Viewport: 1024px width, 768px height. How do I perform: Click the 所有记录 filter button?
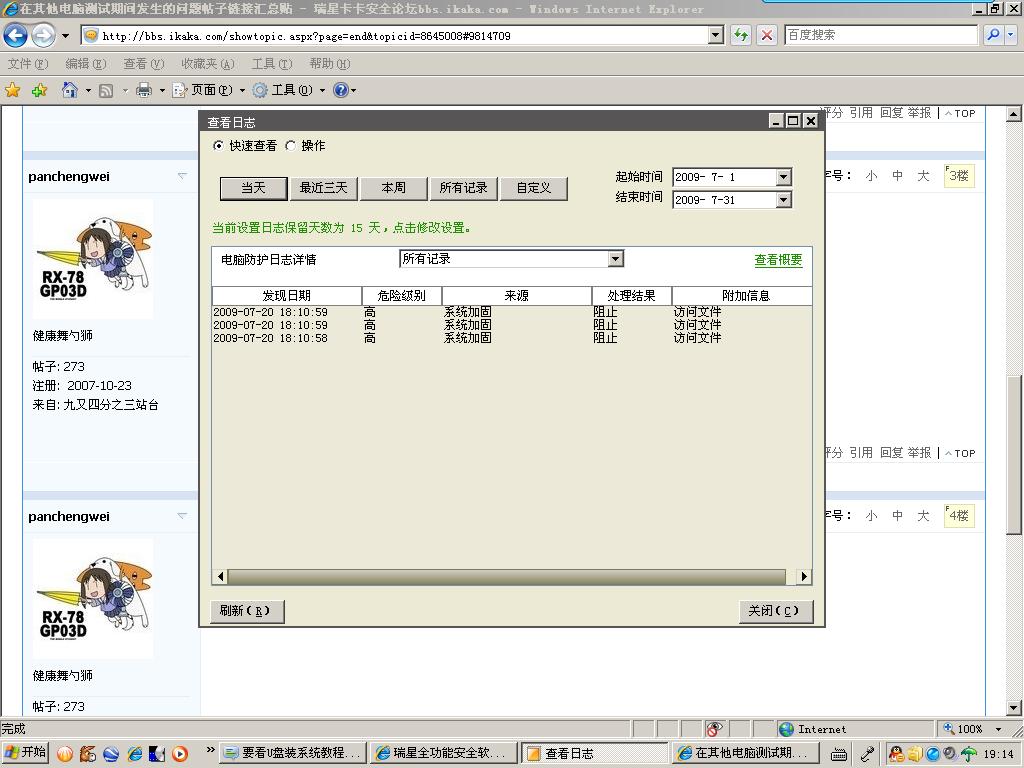tap(464, 188)
